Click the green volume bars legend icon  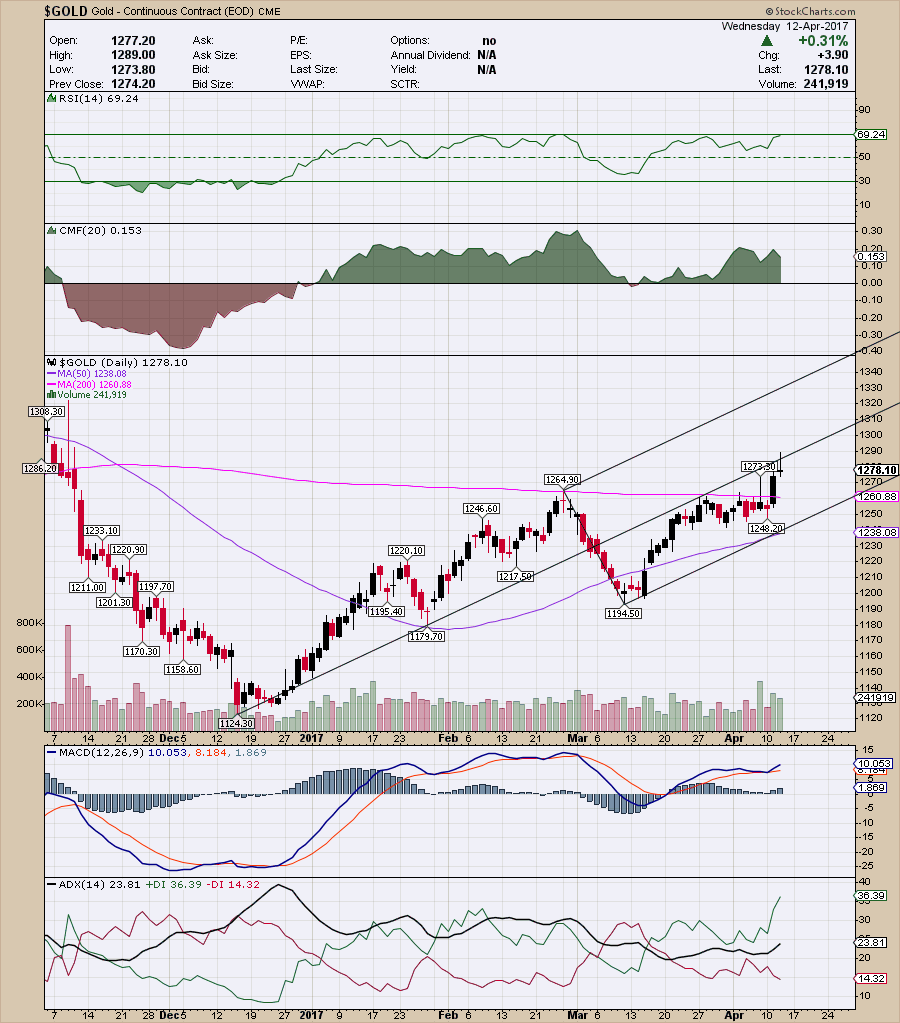tap(52, 395)
